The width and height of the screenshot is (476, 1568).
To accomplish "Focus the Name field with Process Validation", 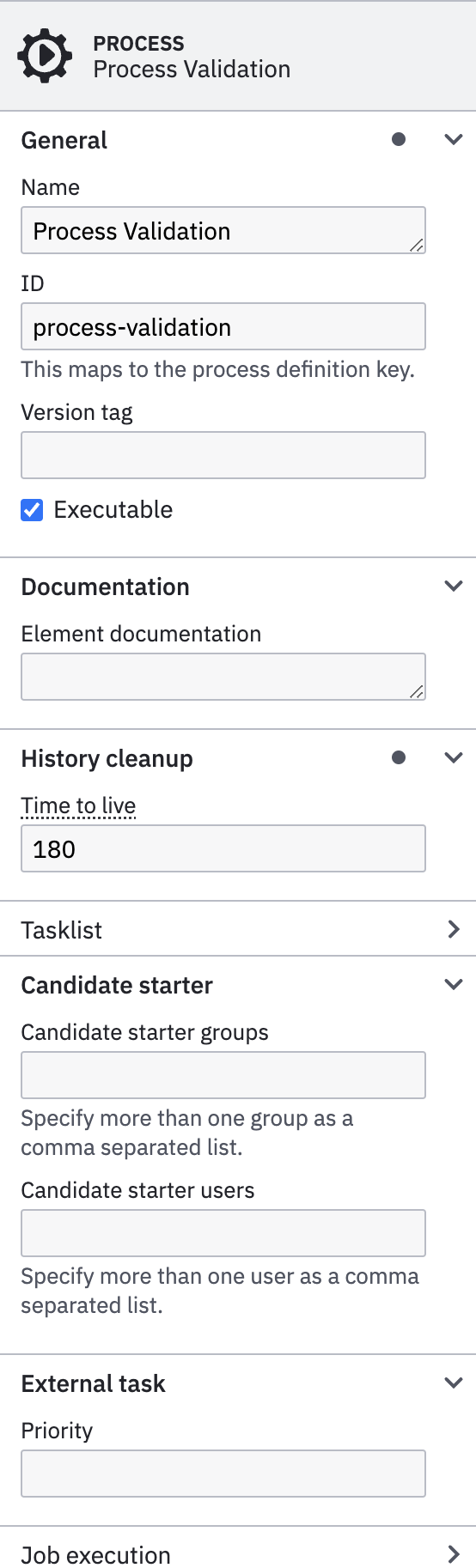I will [x=223, y=230].
